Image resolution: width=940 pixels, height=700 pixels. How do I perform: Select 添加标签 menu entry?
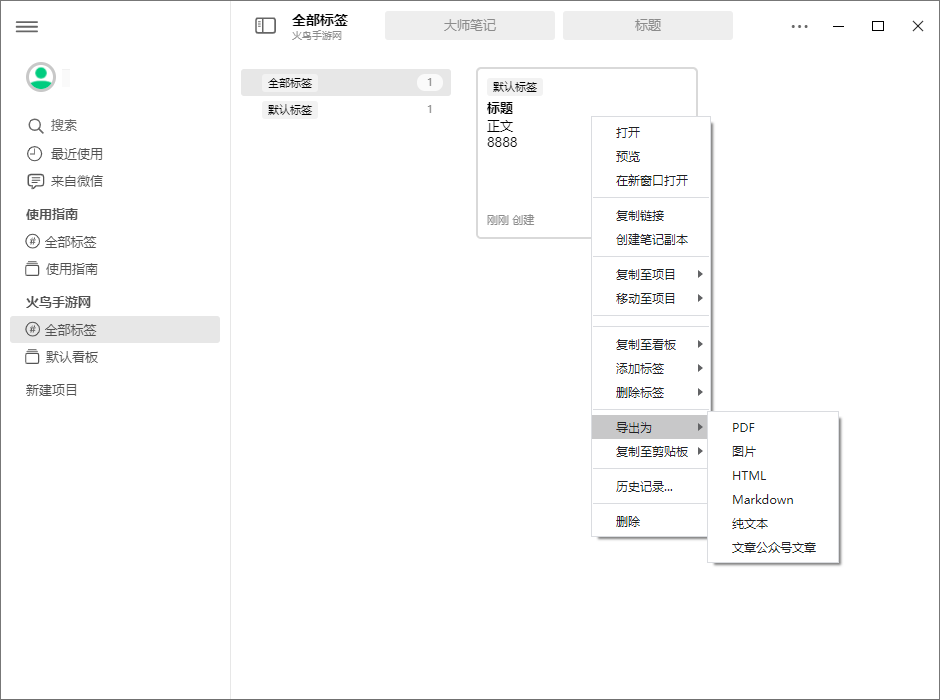coord(650,369)
